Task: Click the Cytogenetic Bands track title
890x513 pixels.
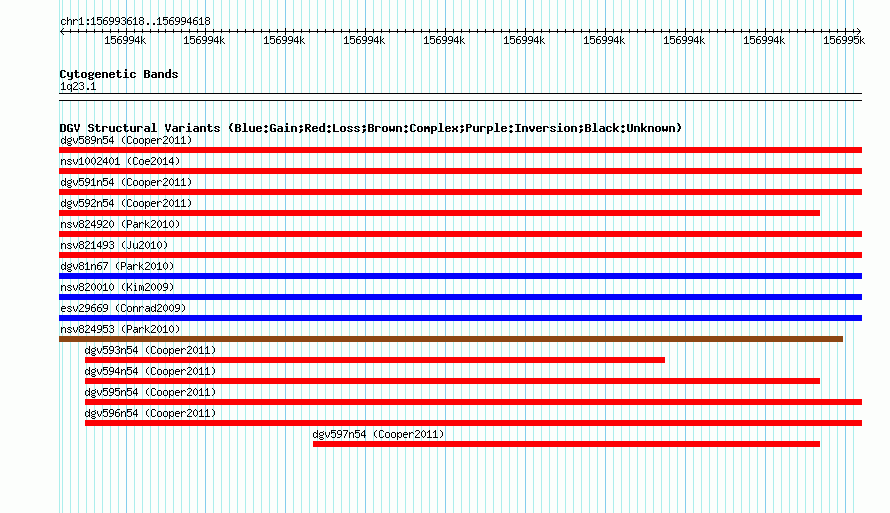Action: (x=119, y=74)
